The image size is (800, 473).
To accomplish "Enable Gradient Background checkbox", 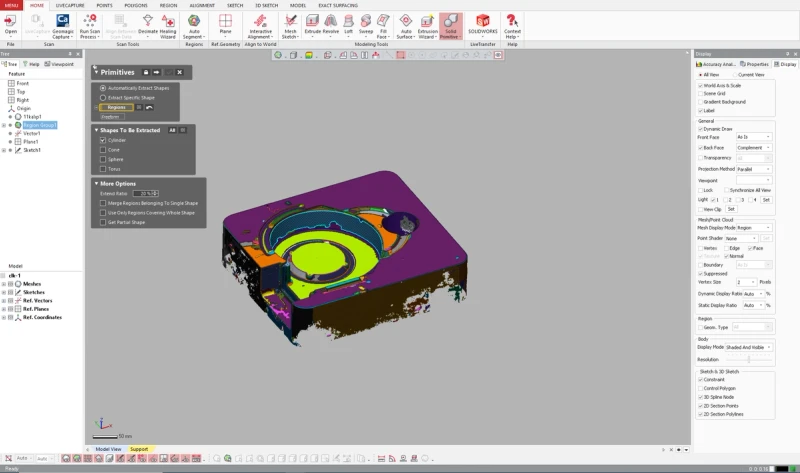I will [x=701, y=102].
